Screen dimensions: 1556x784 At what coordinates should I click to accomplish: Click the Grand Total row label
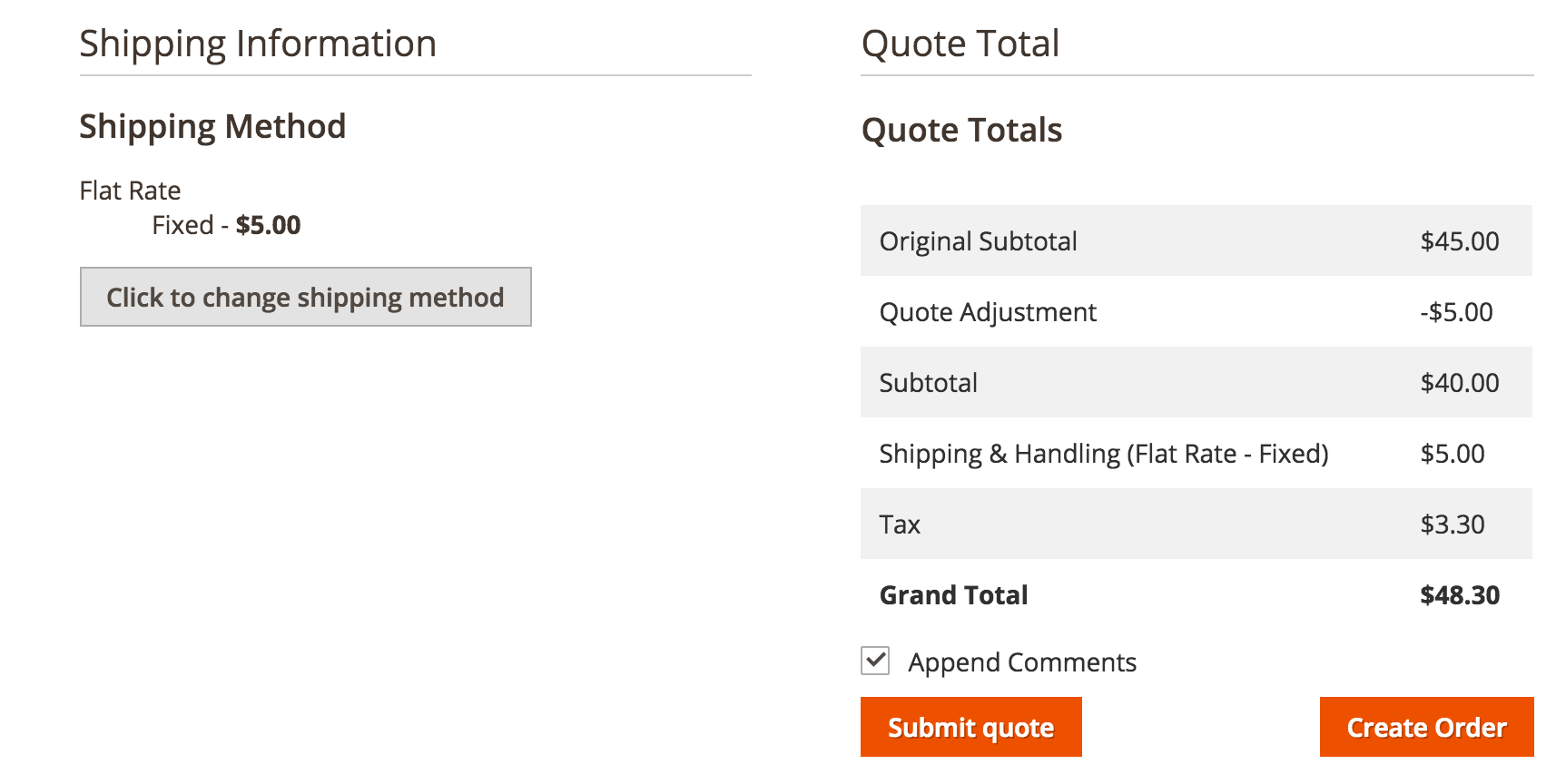(953, 595)
